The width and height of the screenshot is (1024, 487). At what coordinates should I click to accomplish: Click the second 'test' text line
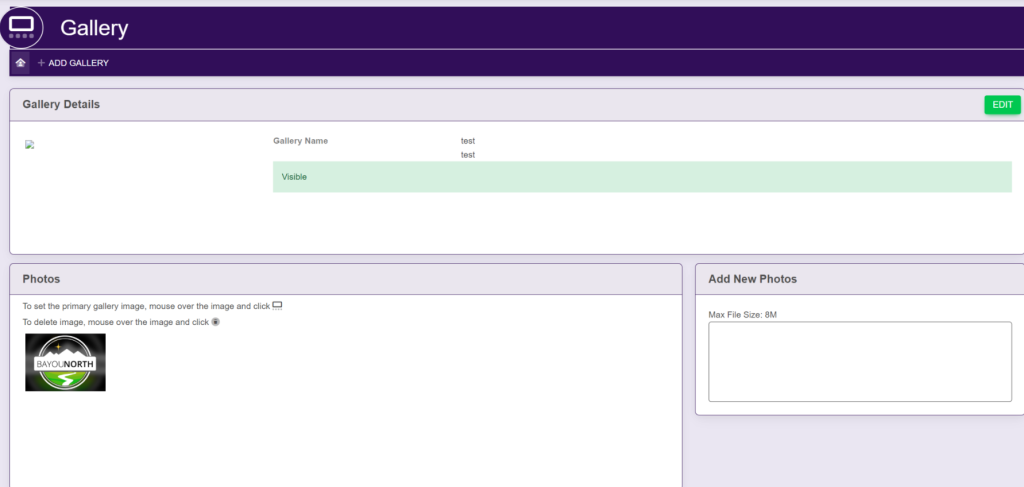click(467, 155)
